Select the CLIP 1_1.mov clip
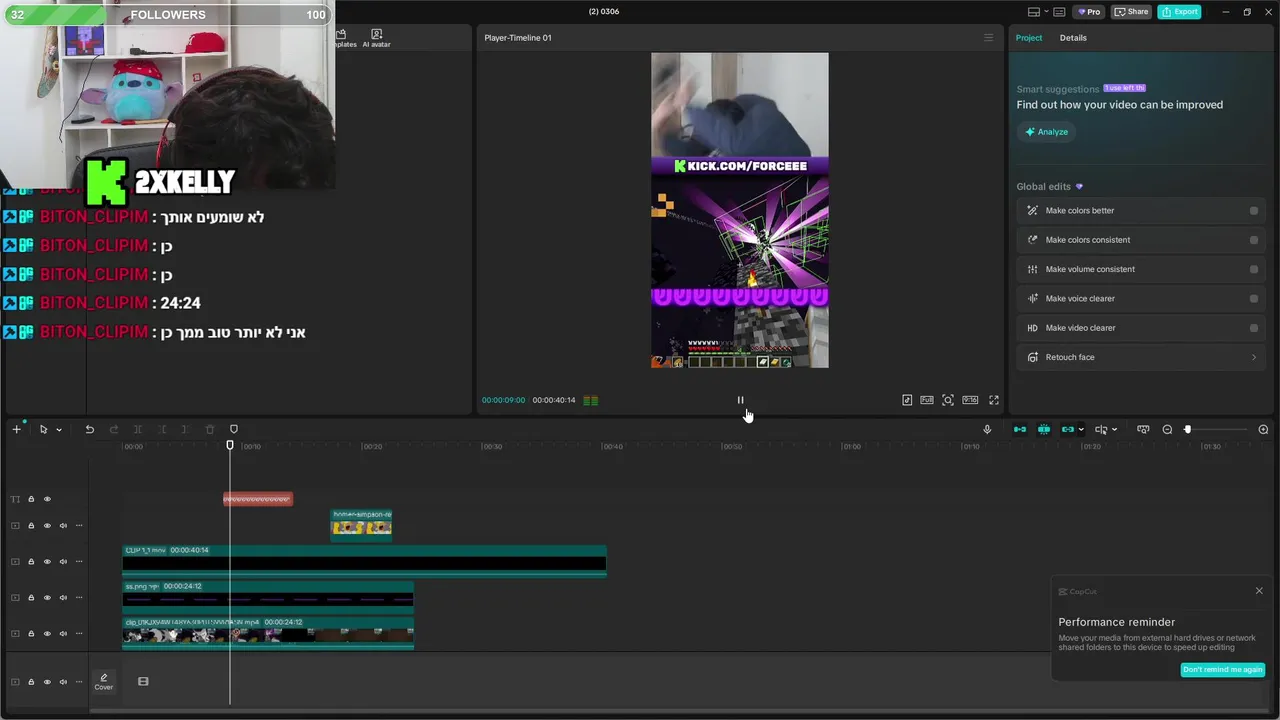This screenshot has height=720, width=1280. [x=364, y=561]
